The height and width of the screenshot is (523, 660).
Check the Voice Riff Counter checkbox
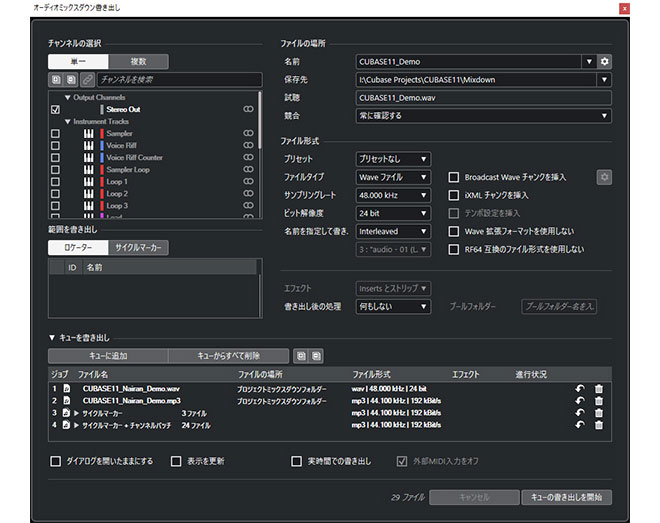[55, 157]
